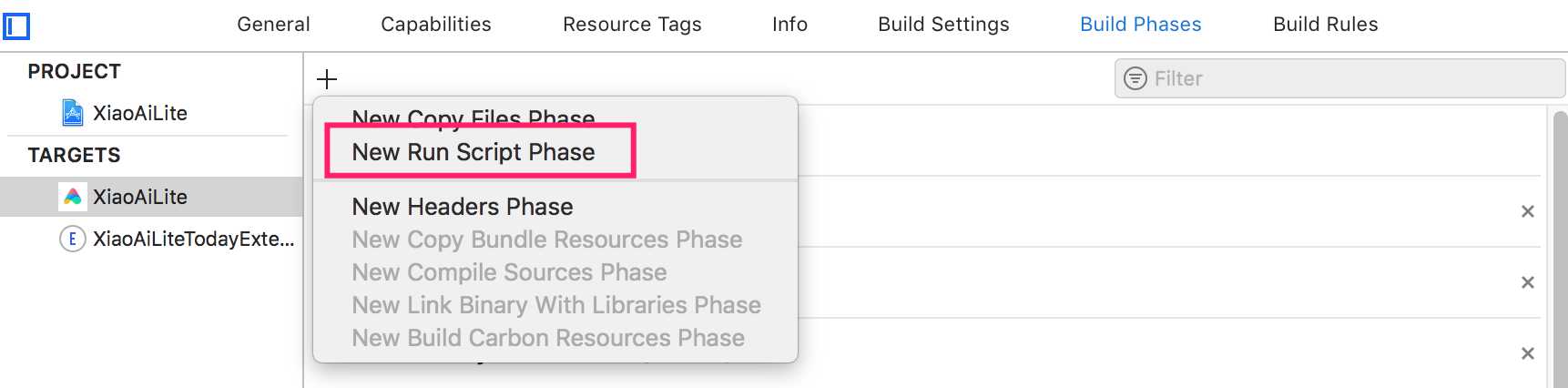Remove the second build phase with its X

1528,282
